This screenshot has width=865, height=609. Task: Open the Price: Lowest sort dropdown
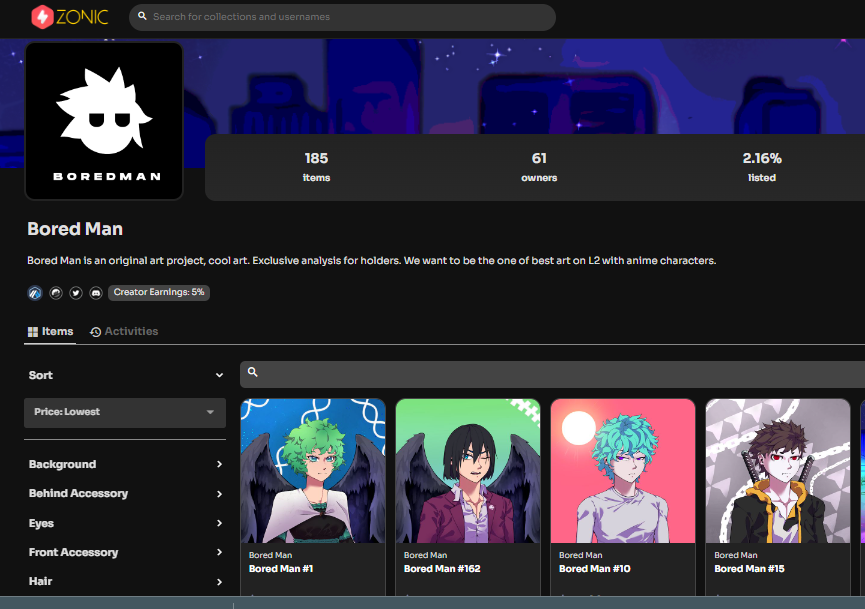coord(125,412)
